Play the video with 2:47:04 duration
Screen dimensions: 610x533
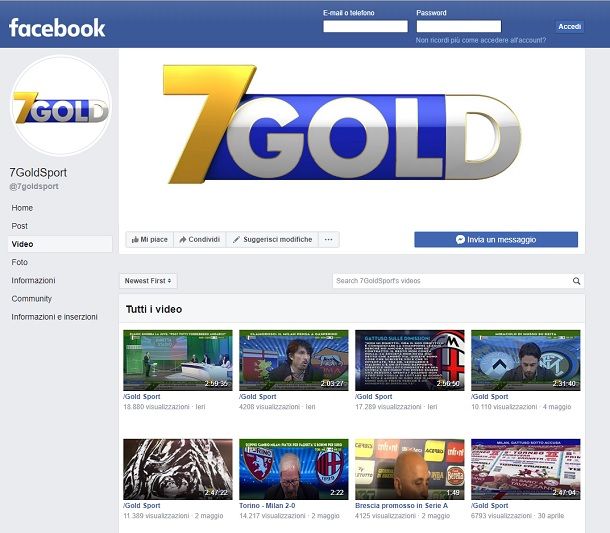pos(526,469)
